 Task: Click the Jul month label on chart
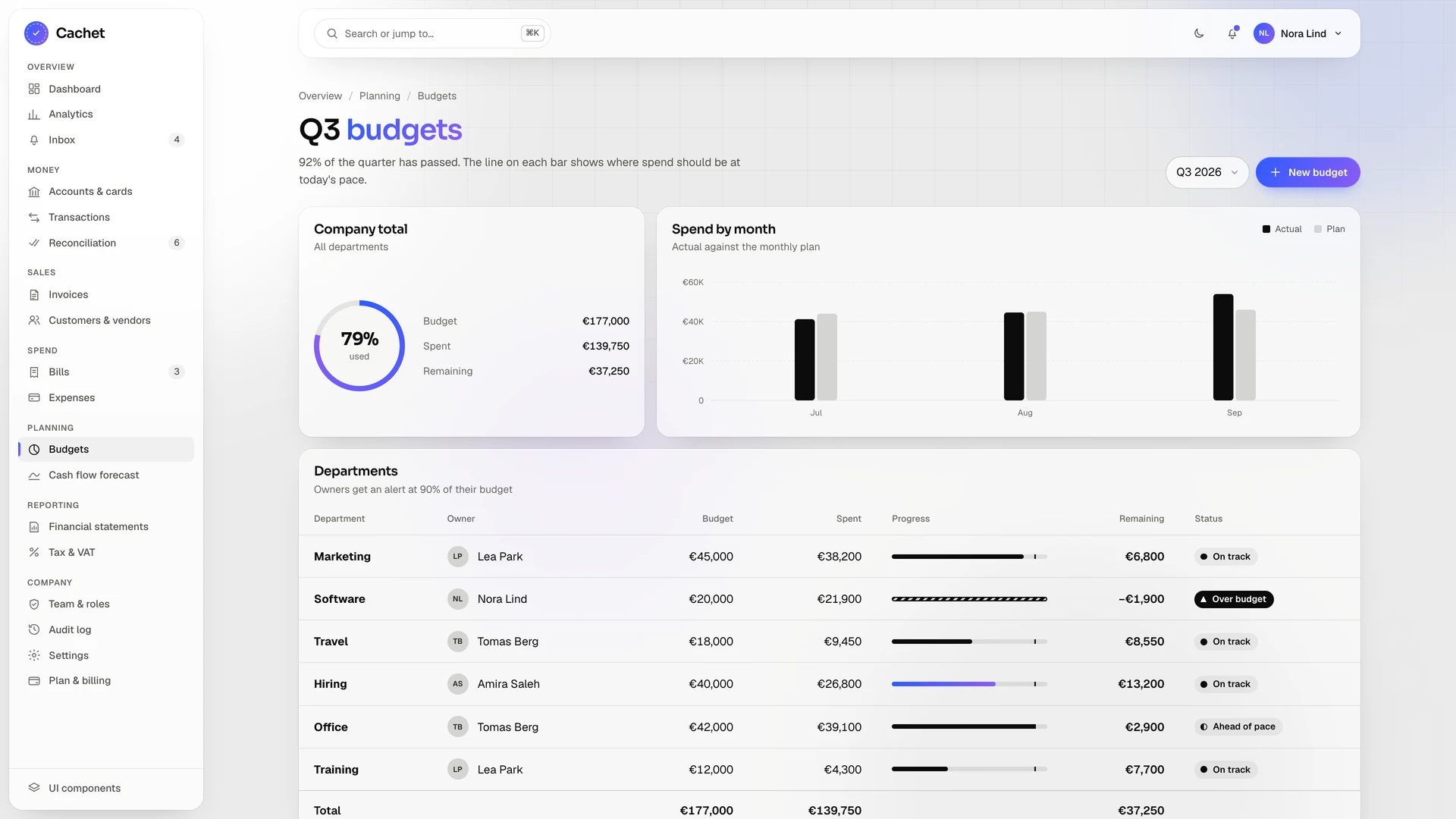coord(816,413)
